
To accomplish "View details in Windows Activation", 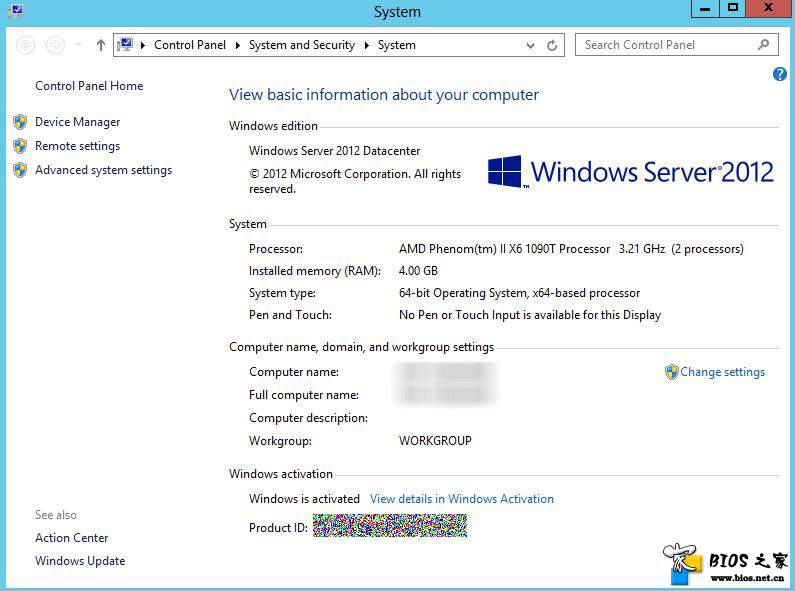I will click(x=462, y=499).
